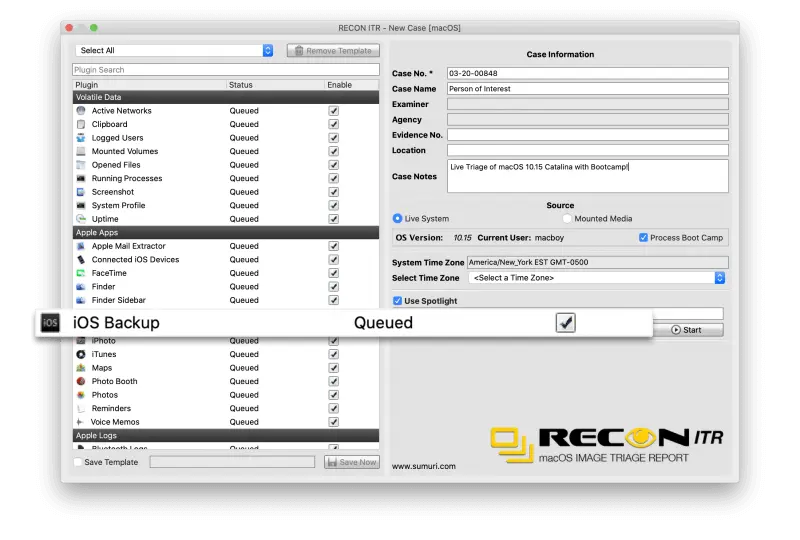This screenshot has width=800, height=540.
Task: Click the Photos plugin icon
Action: click(x=81, y=395)
